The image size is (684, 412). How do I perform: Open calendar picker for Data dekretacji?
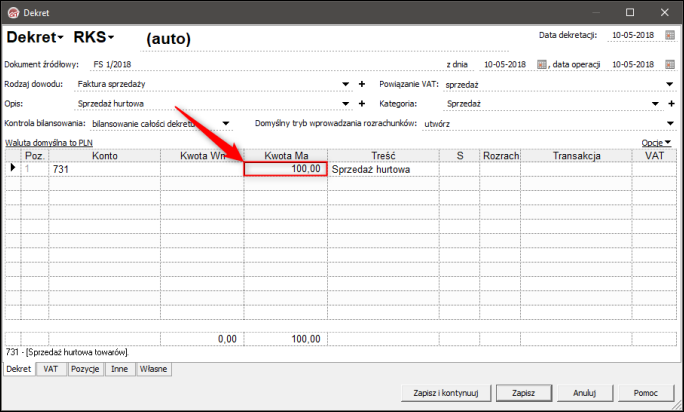670,35
